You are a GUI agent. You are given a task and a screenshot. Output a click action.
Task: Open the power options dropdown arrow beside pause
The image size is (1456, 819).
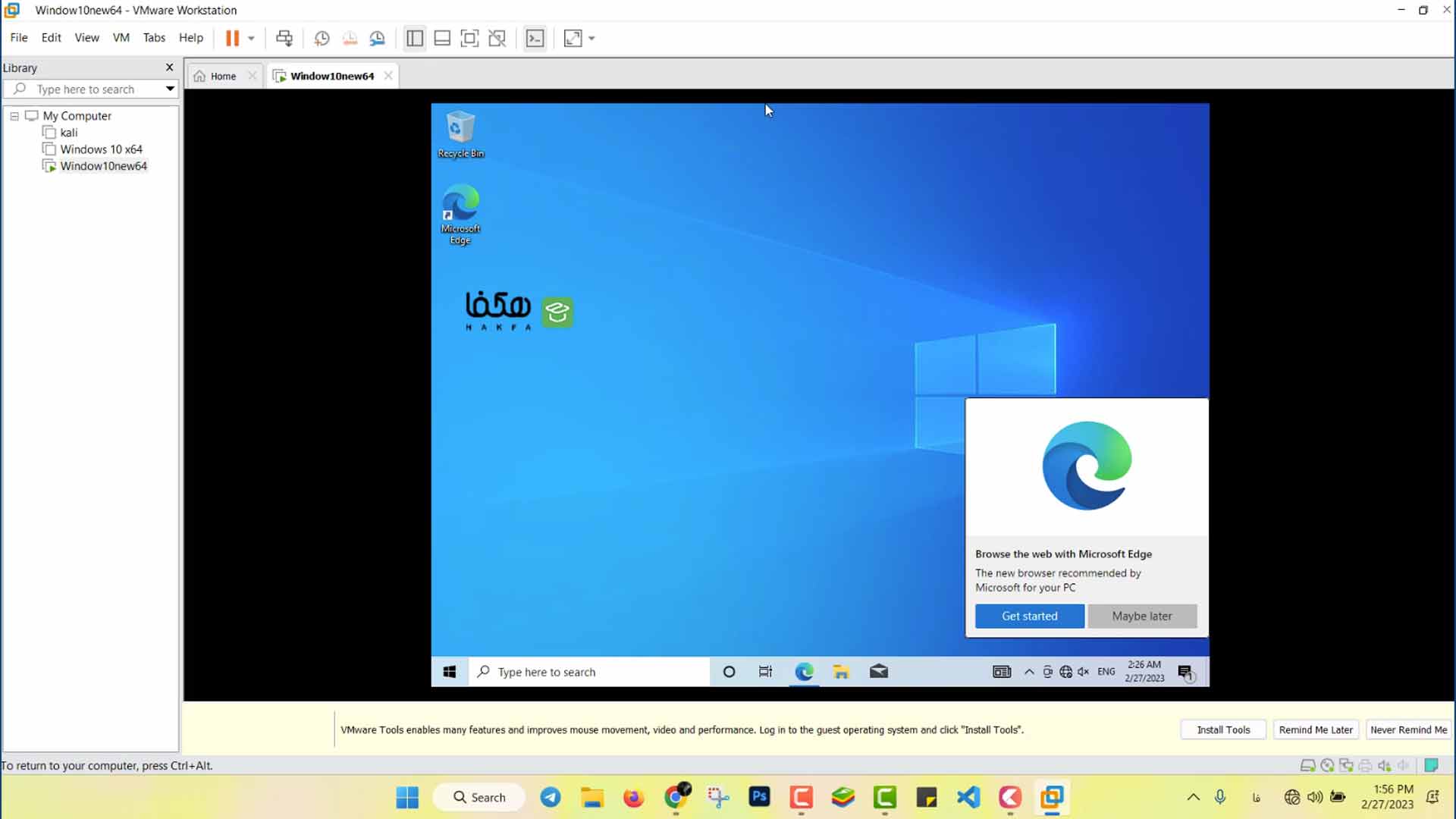[251, 38]
